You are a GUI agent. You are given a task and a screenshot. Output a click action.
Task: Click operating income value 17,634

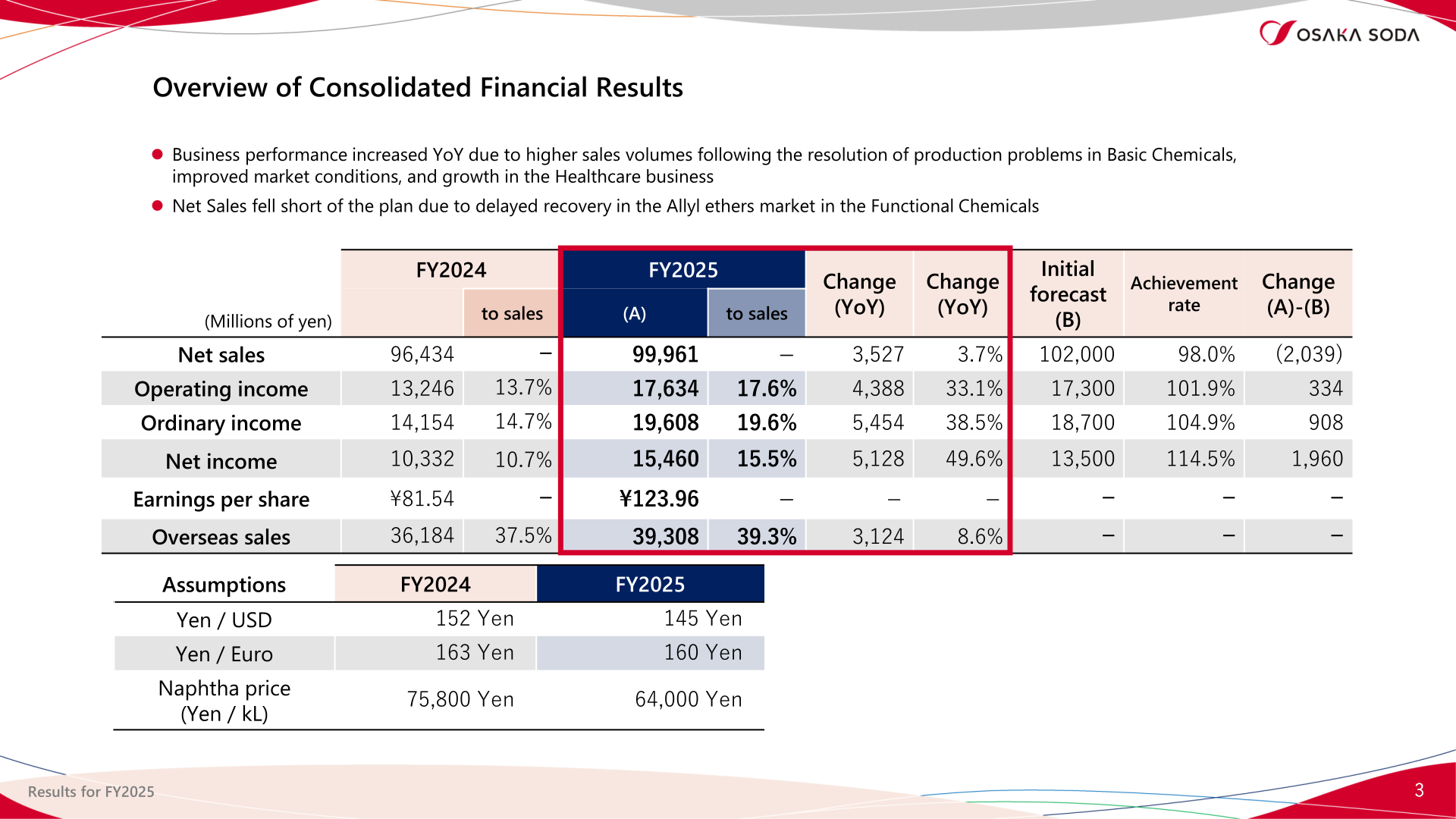click(x=665, y=388)
